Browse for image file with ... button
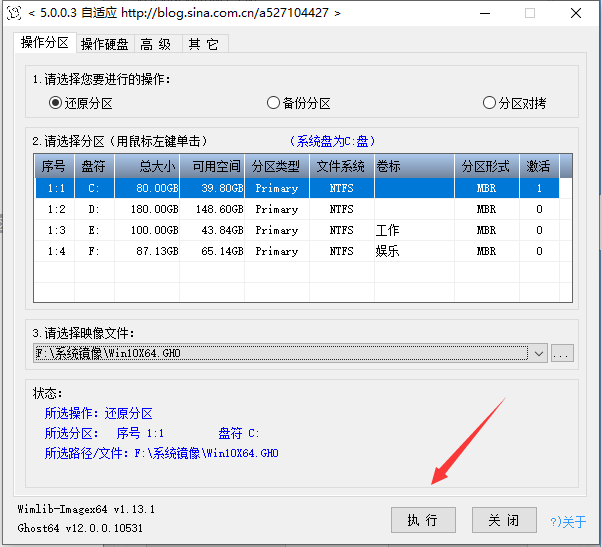The width and height of the screenshot is (602, 547). (x=562, y=353)
